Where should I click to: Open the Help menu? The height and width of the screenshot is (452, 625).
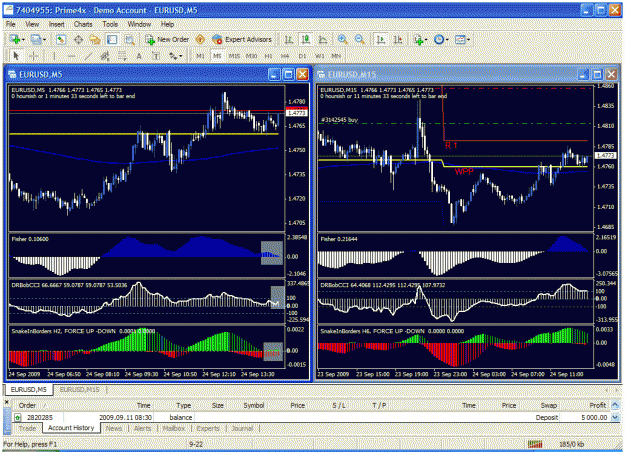pyautogui.click(x=167, y=24)
